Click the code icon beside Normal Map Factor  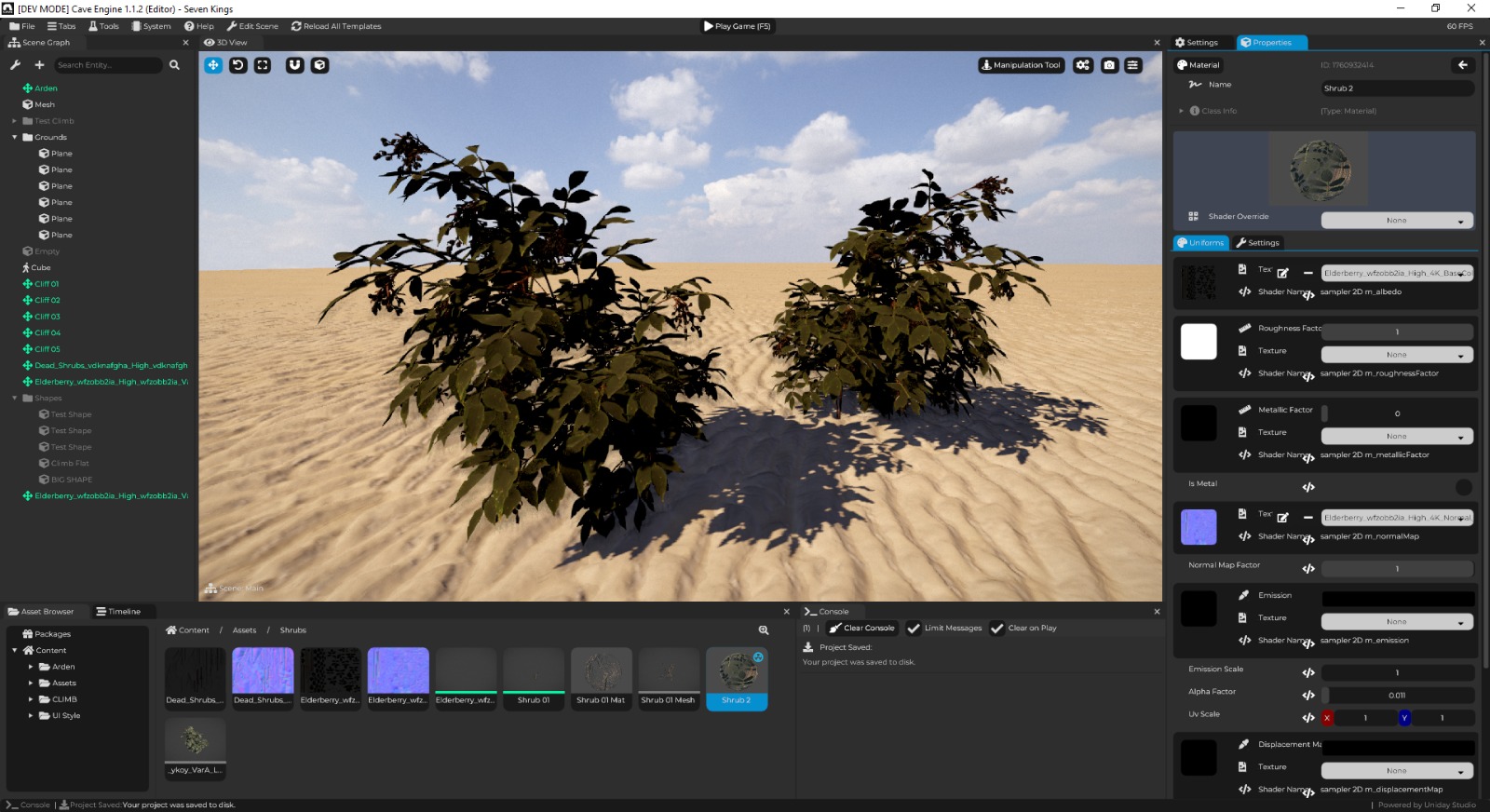point(1308,568)
